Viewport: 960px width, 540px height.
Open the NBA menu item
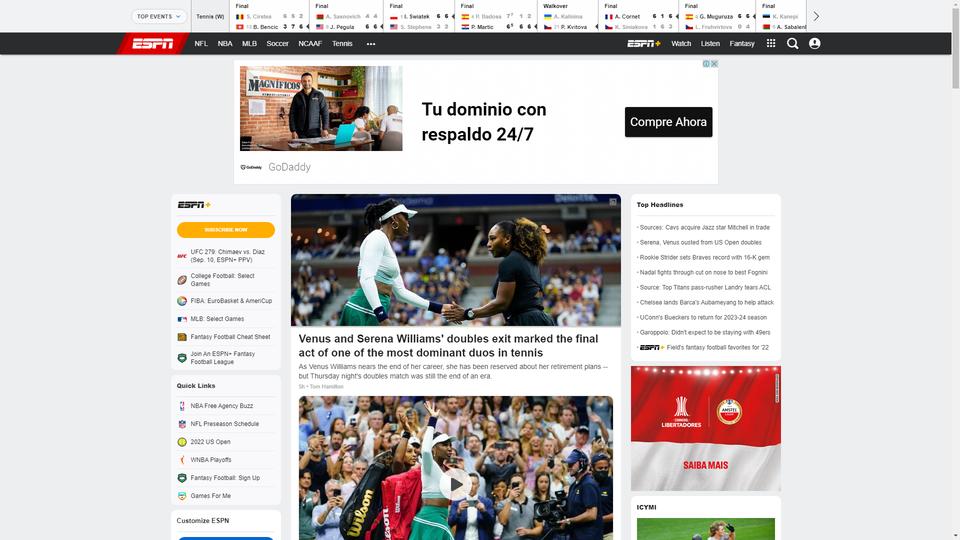point(225,43)
